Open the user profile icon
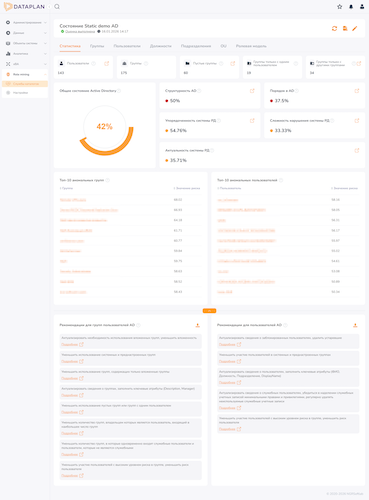369x500 pixels. [362, 7]
